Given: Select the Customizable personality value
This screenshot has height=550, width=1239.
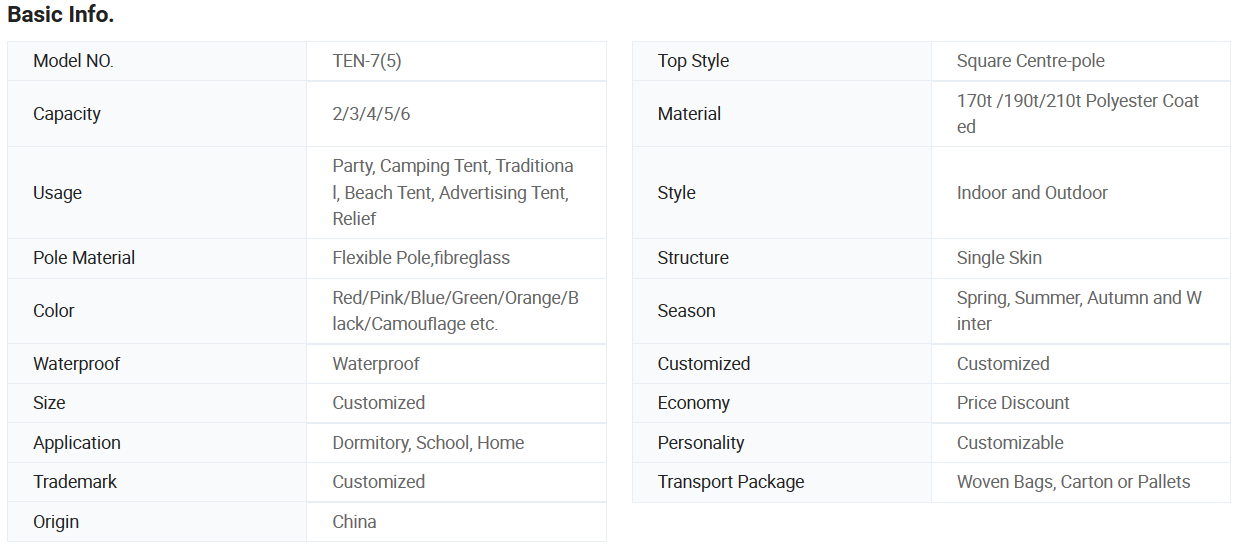Looking at the screenshot, I should [1010, 443].
